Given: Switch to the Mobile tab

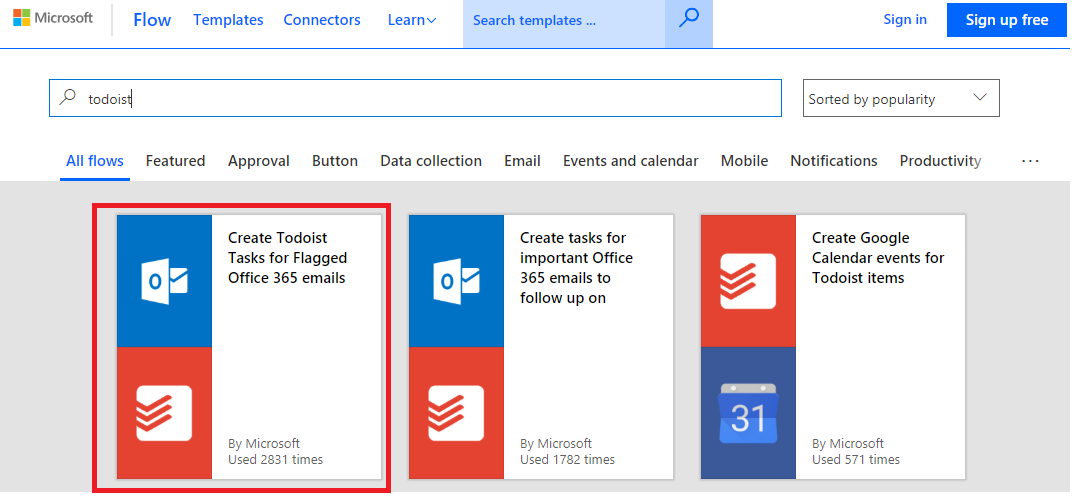Looking at the screenshot, I should 745,161.
